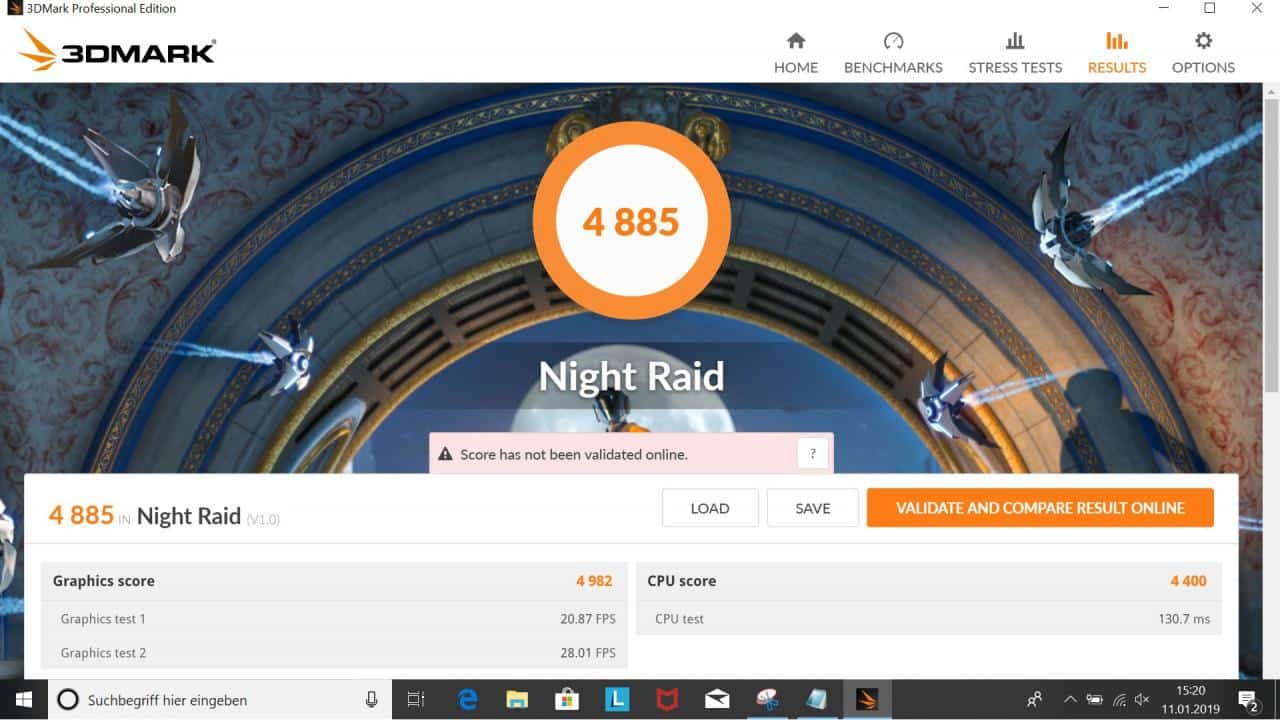The width and height of the screenshot is (1280, 720).
Task: Show hidden system tray icons
Action: click(1070, 700)
